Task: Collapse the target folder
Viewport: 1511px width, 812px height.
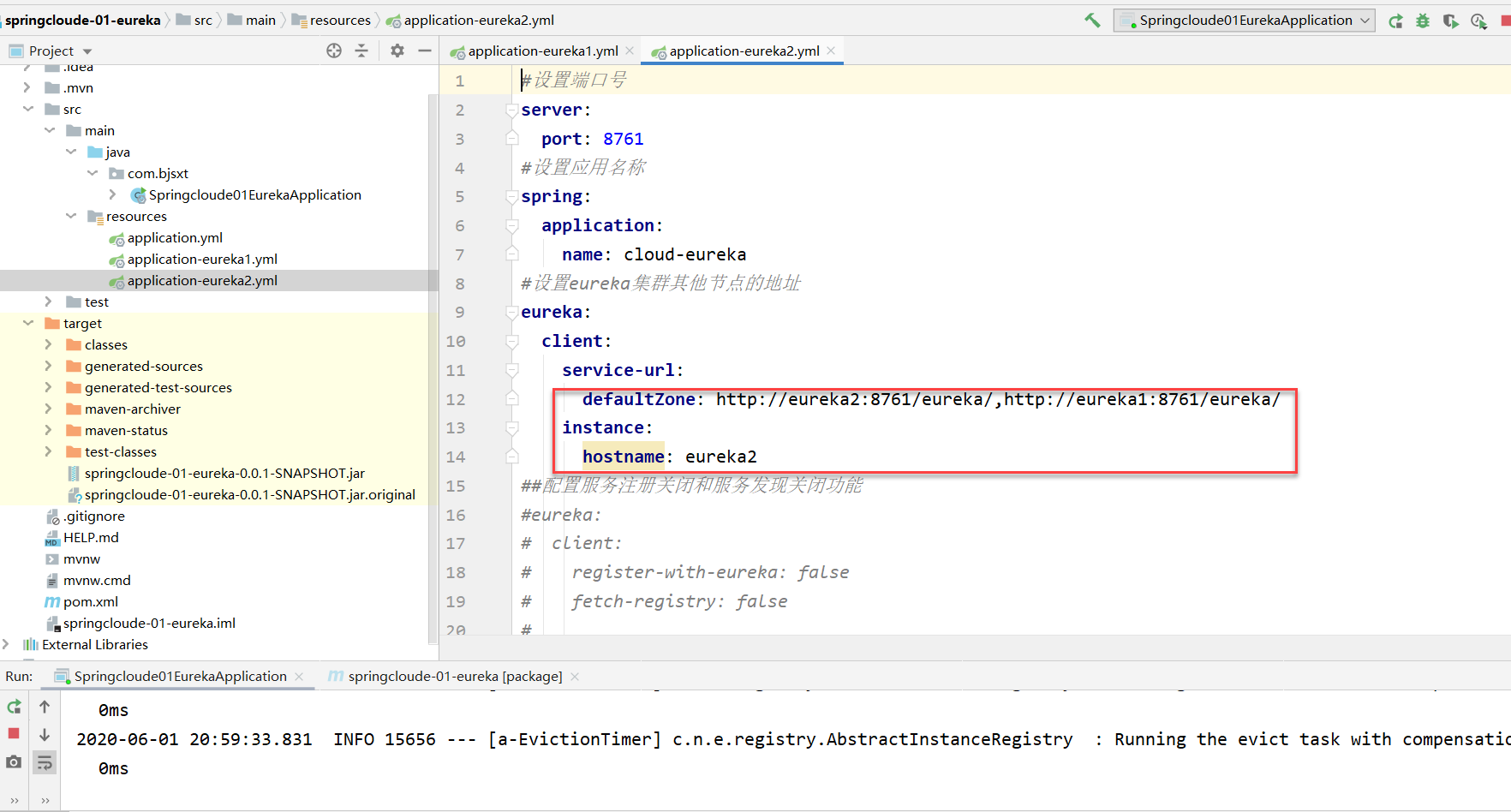Action: (x=27, y=323)
